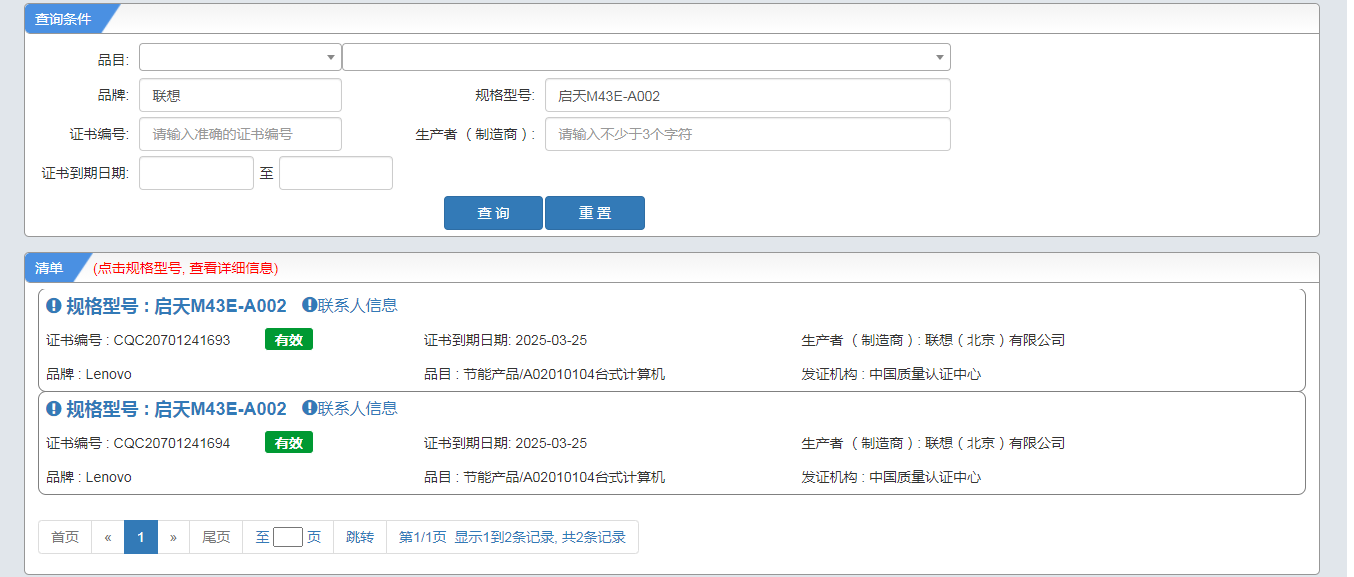This screenshot has width=1354, height=577.
Task: Open the wide second 品目 dropdown
Action: [x=646, y=57]
